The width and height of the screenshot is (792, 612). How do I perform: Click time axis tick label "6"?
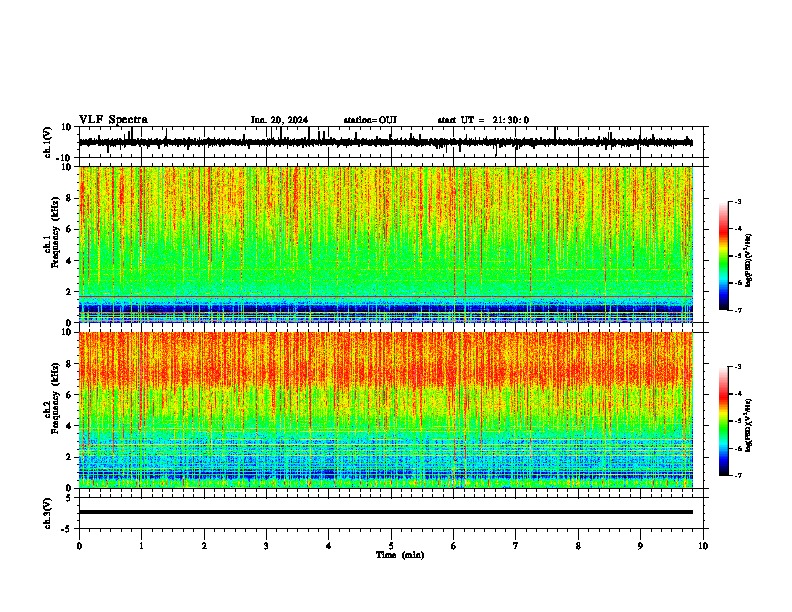tap(454, 546)
